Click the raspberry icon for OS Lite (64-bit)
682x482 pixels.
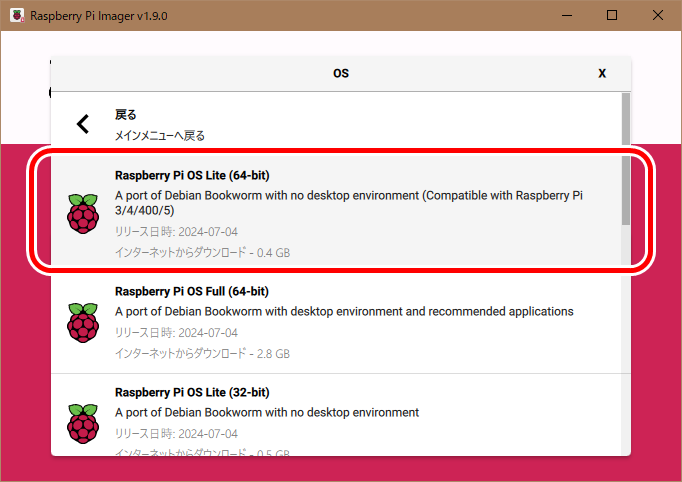pos(83,214)
